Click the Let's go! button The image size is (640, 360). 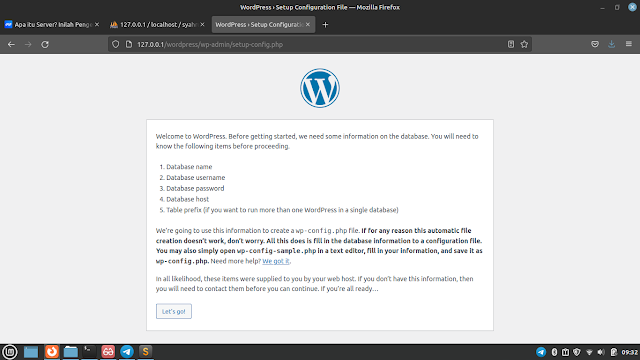point(173,311)
